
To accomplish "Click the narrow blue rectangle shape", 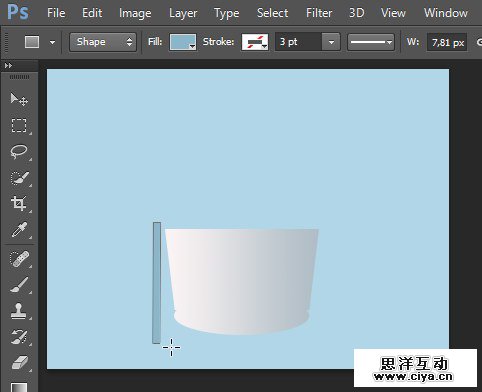I will click(x=157, y=283).
